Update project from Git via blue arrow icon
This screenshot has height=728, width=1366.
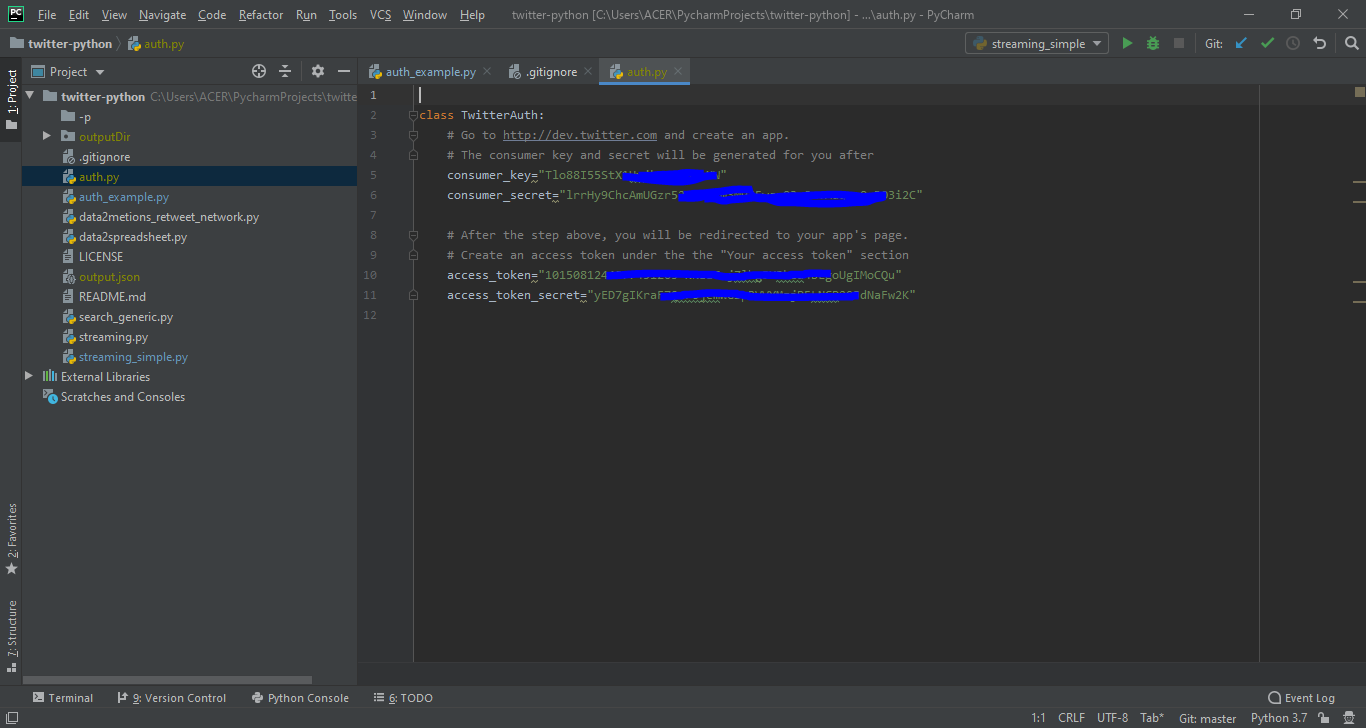coord(1241,43)
